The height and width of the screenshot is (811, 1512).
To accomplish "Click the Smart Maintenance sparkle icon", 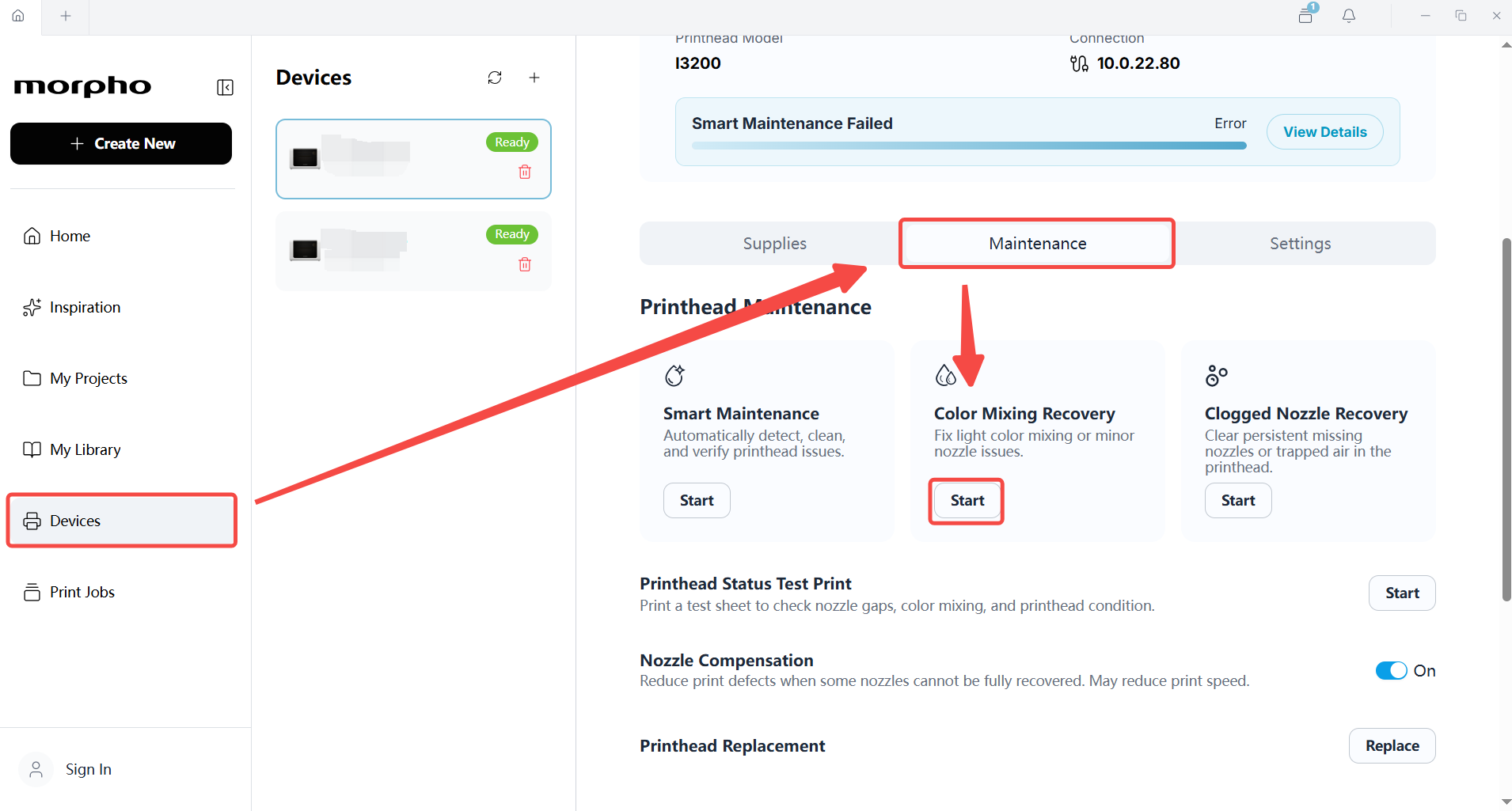I will 674,375.
